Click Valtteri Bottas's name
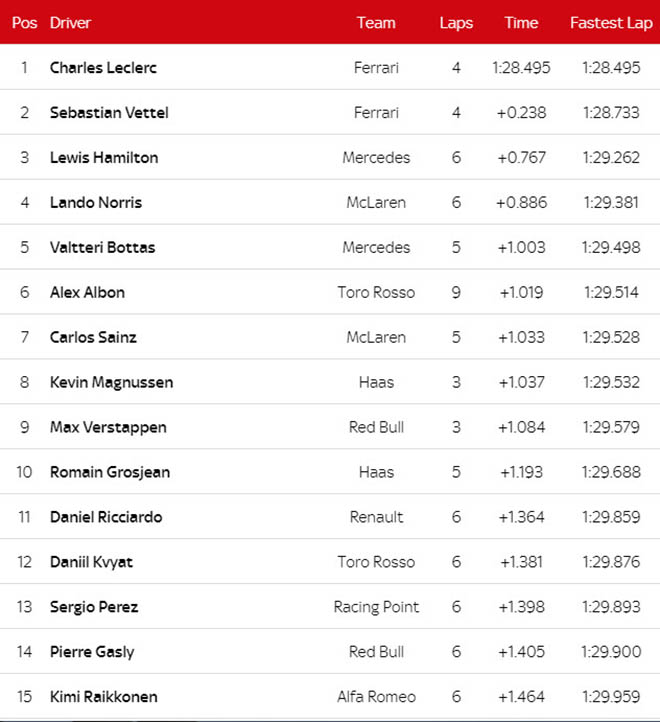660x722 pixels. [x=103, y=248]
